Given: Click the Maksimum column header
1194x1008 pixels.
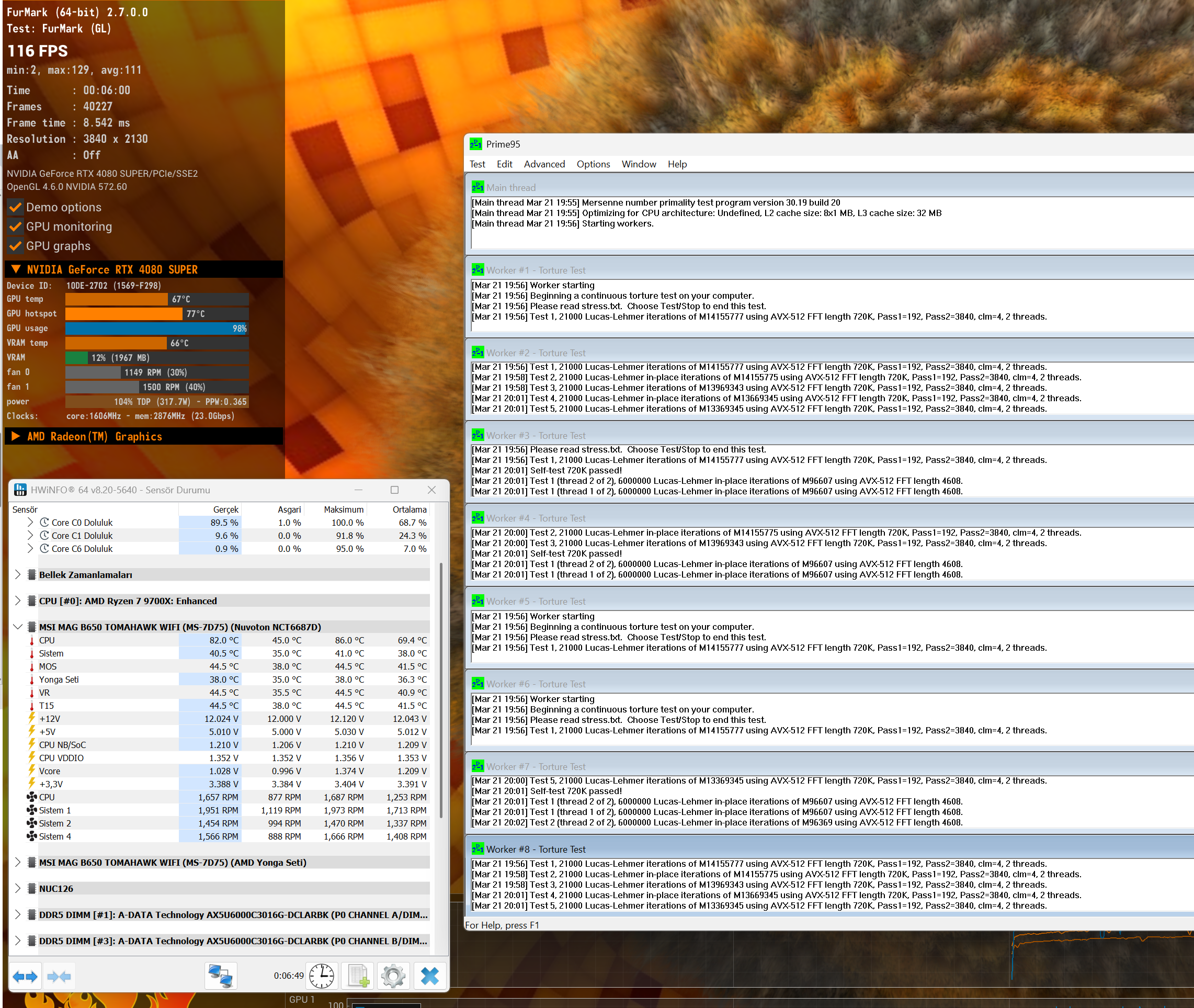Looking at the screenshot, I should [343, 509].
